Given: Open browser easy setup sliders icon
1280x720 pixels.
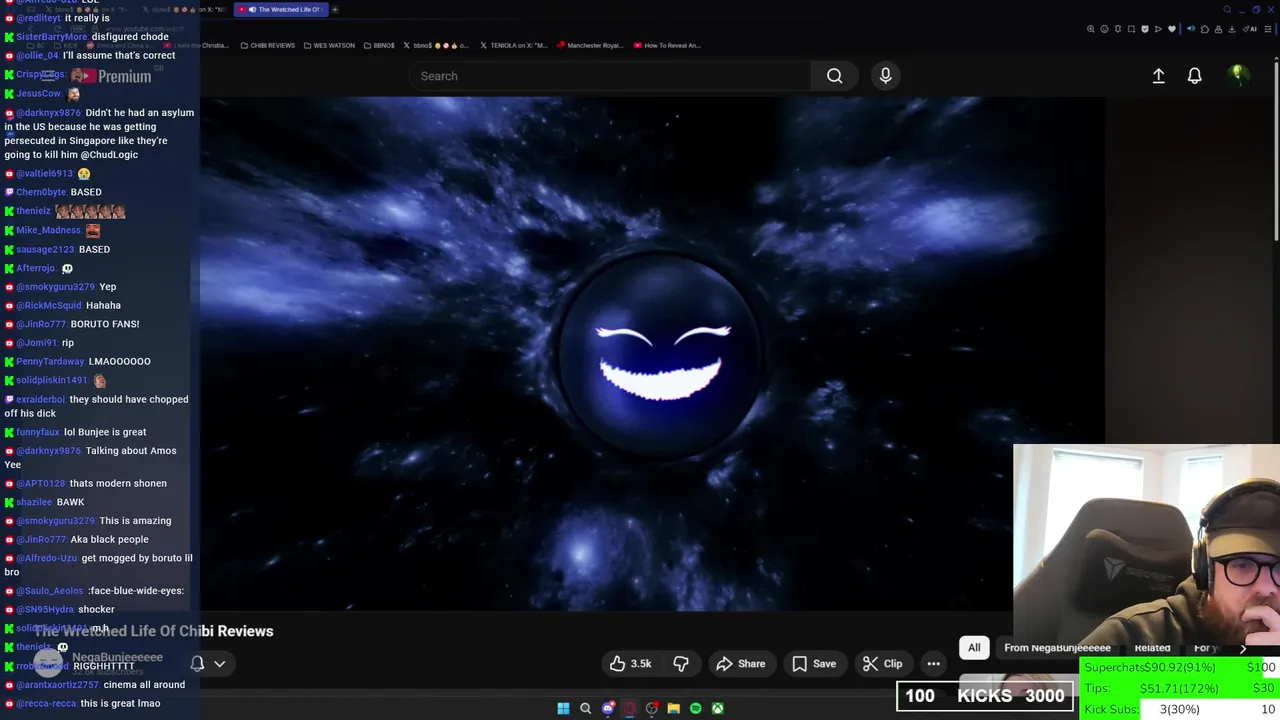Looking at the screenshot, I should pyautogui.click(x=1268, y=29).
